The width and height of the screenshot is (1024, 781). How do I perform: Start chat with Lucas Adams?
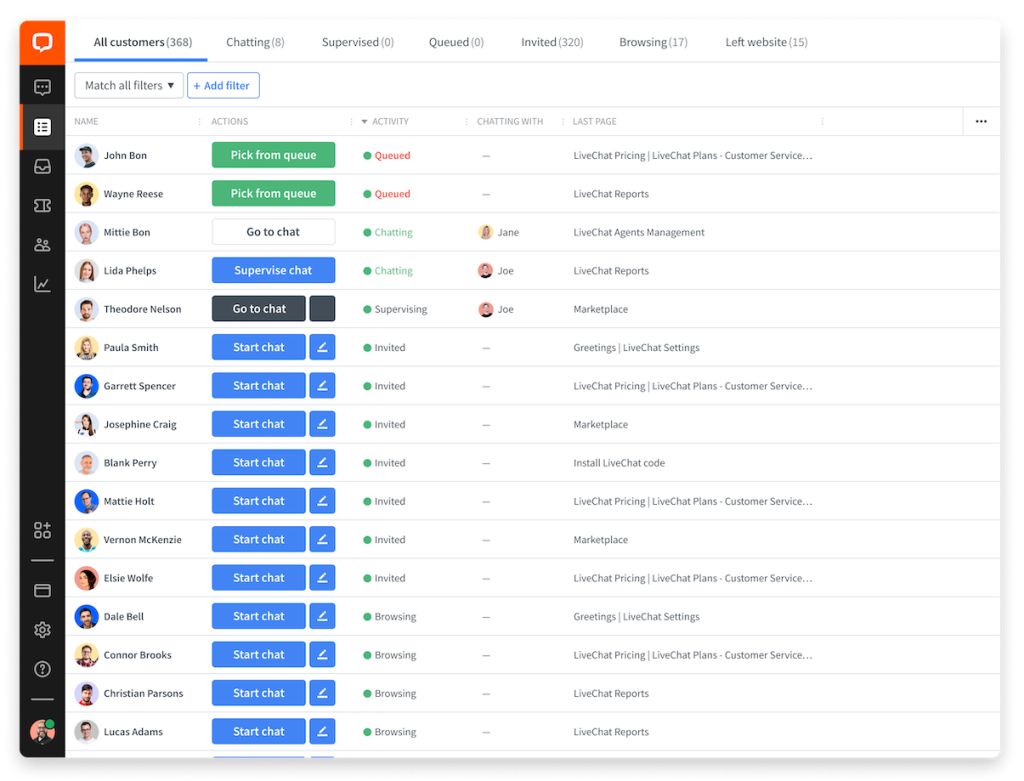259,731
